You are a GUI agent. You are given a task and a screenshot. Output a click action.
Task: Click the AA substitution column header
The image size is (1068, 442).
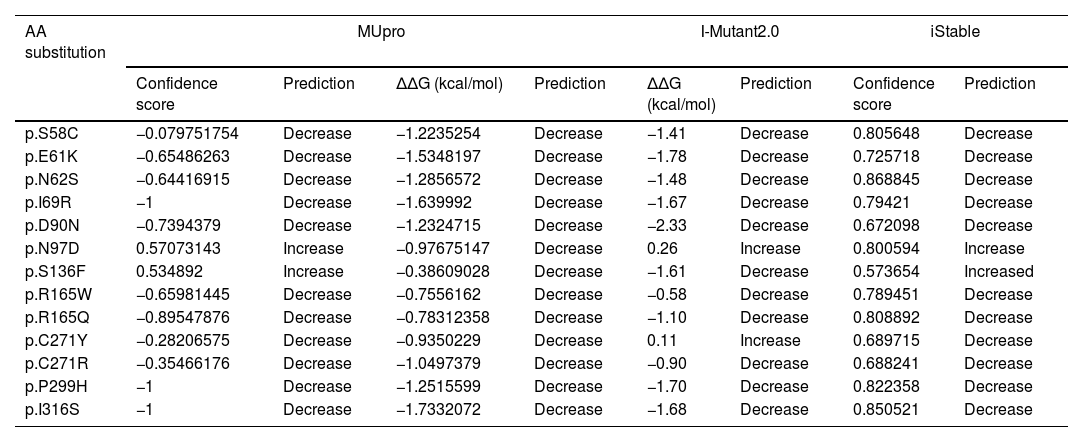click(x=66, y=41)
